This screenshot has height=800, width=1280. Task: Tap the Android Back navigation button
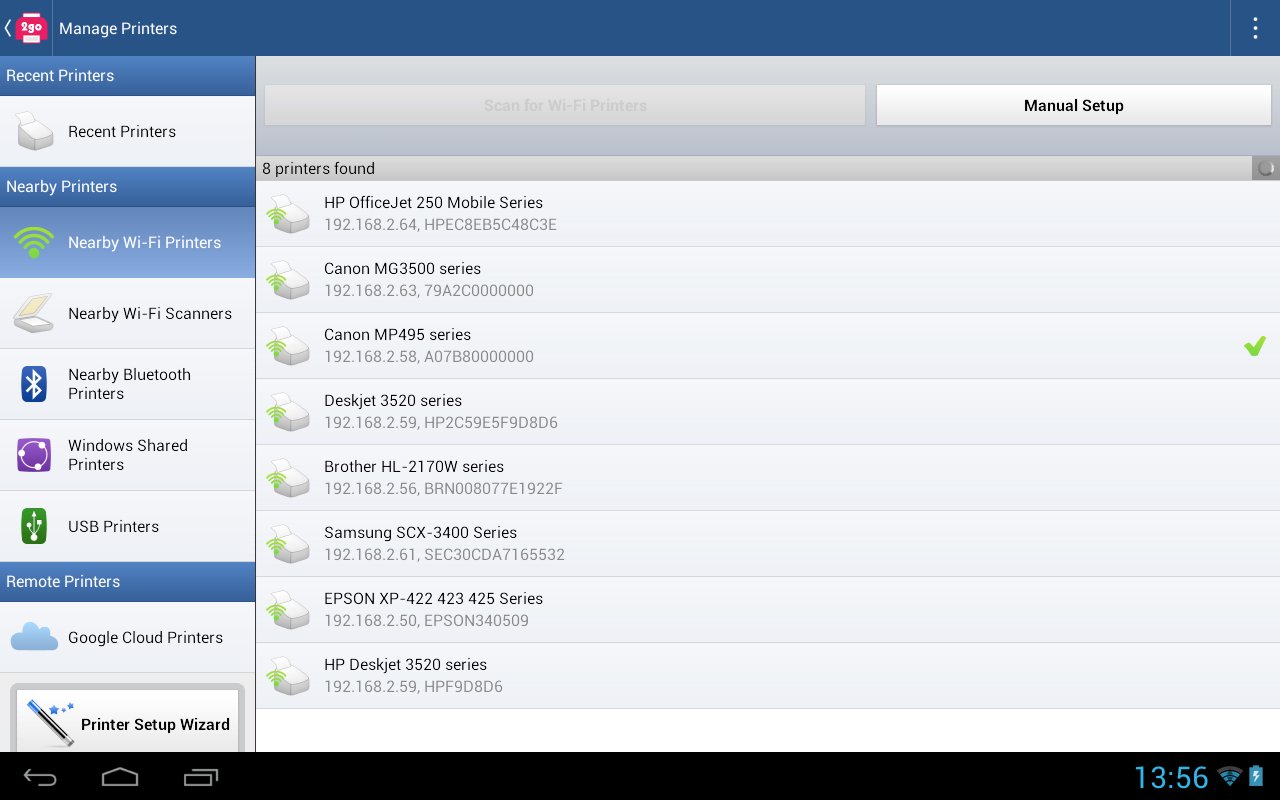click(41, 777)
